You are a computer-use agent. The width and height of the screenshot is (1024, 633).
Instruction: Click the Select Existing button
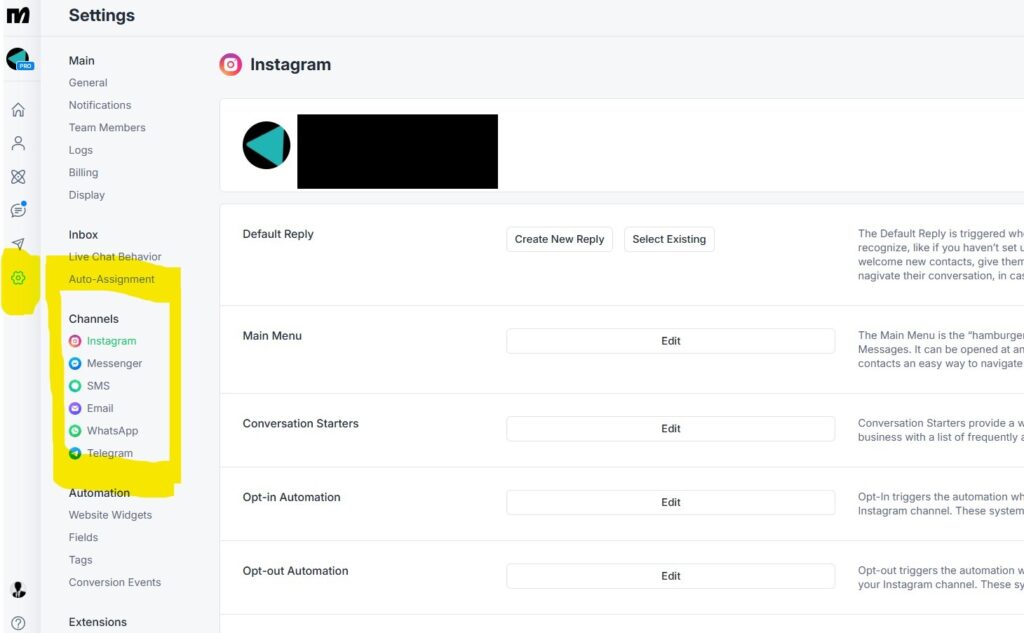[669, 239]
